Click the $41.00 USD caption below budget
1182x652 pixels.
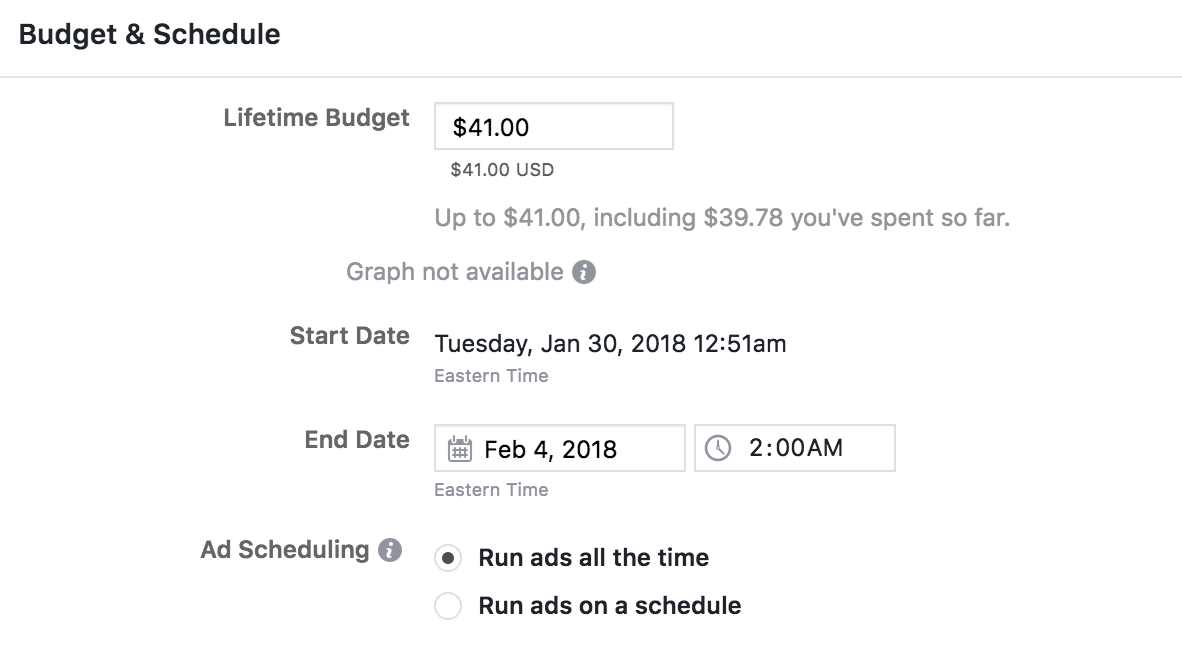[502, 170]
